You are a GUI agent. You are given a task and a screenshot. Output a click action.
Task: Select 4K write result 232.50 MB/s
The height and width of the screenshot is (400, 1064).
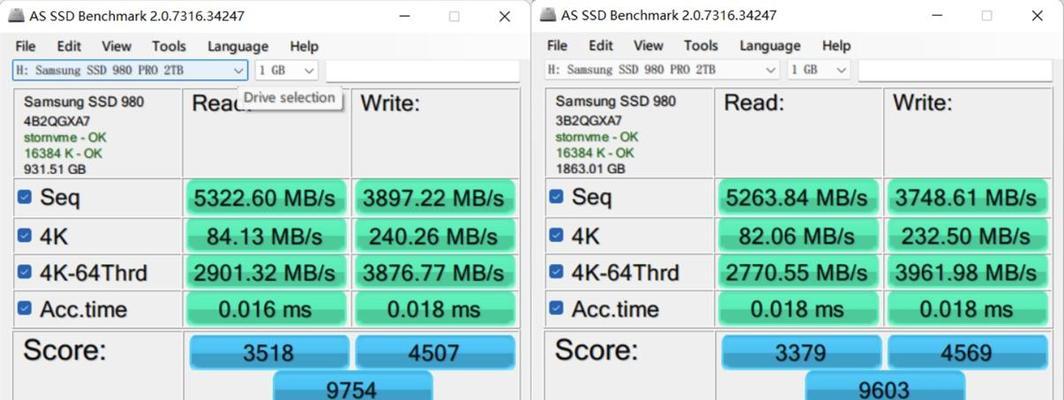(966, 236)
